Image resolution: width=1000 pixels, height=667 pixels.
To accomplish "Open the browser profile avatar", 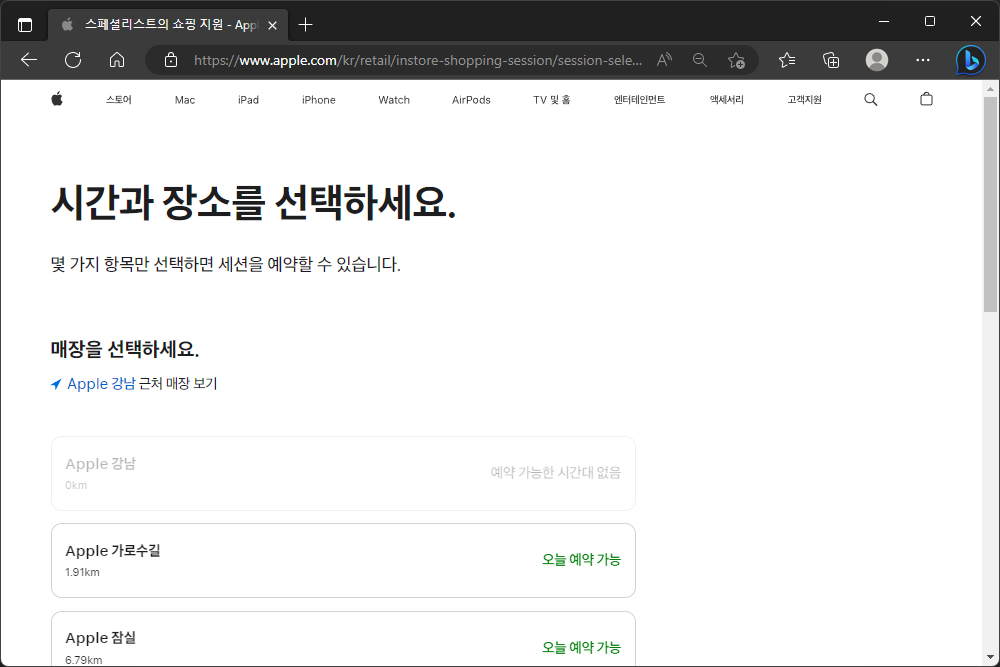I will pos(877,60).
